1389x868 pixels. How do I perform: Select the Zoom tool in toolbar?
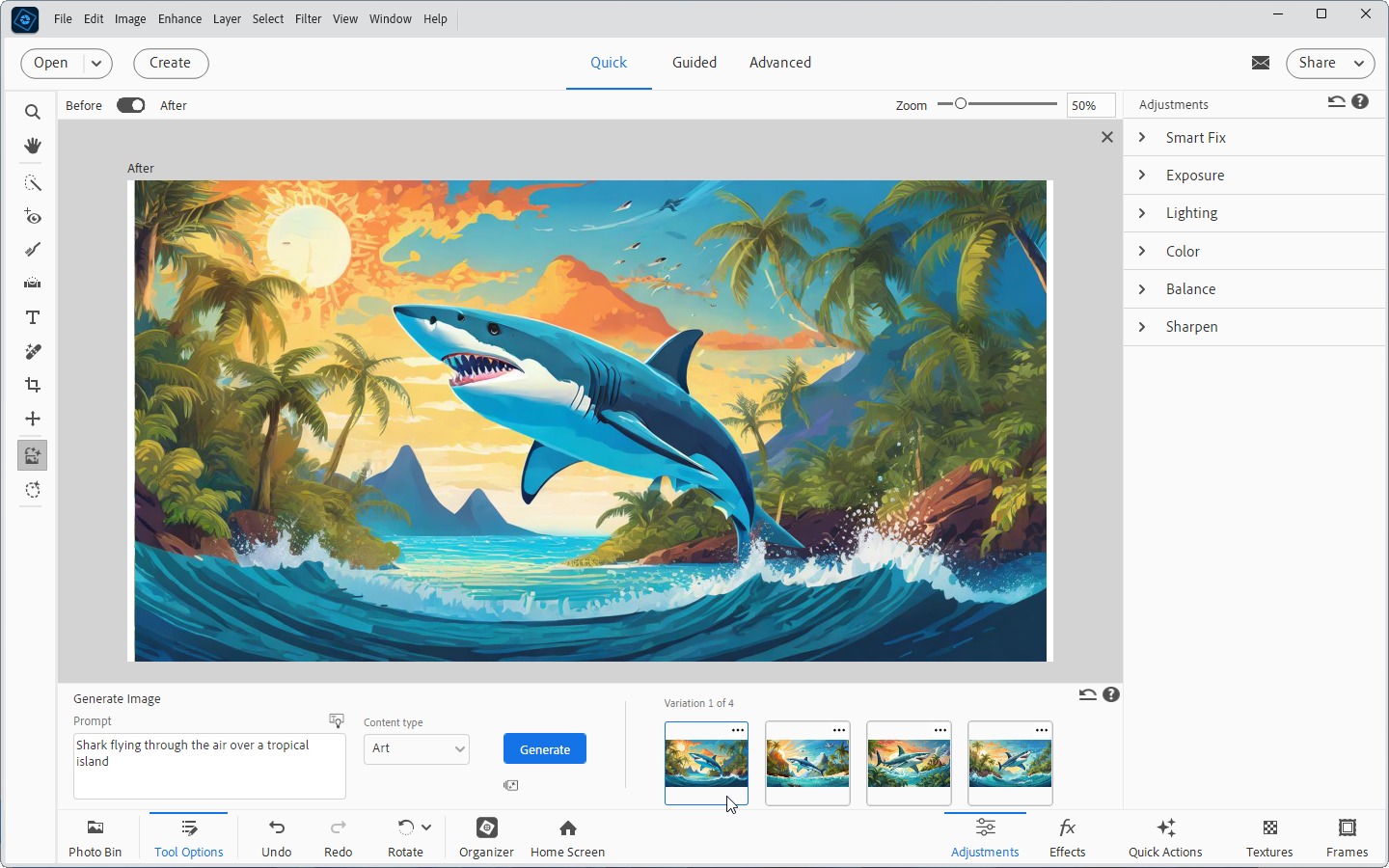[33, 113]
